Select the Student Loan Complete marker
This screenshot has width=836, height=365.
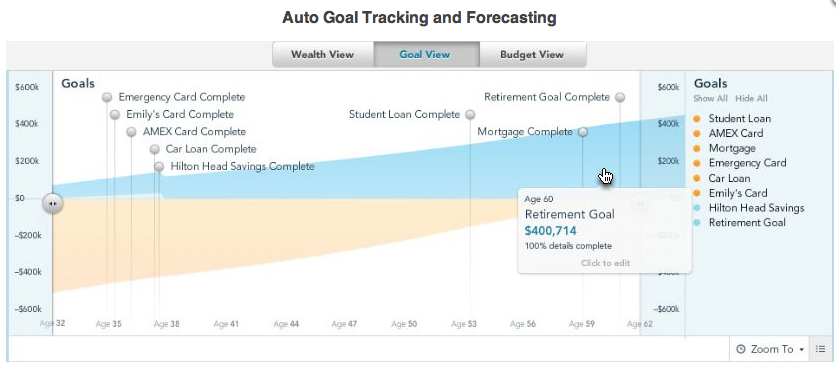pos(470,115)
